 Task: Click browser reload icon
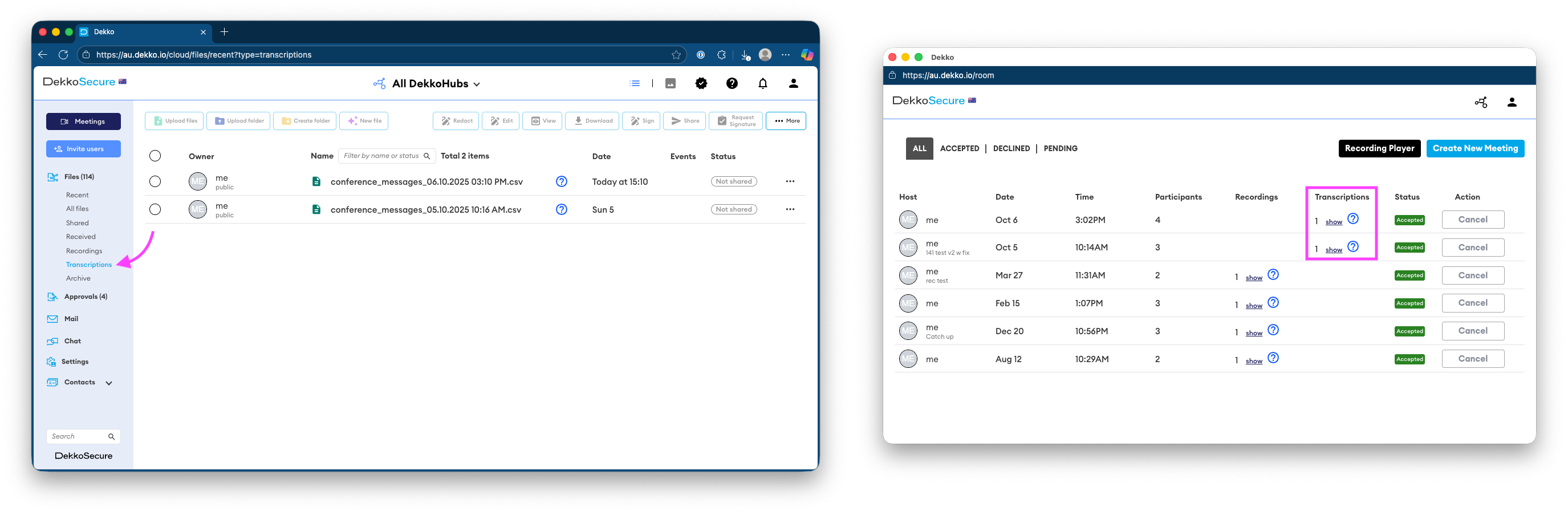(63, 55)
